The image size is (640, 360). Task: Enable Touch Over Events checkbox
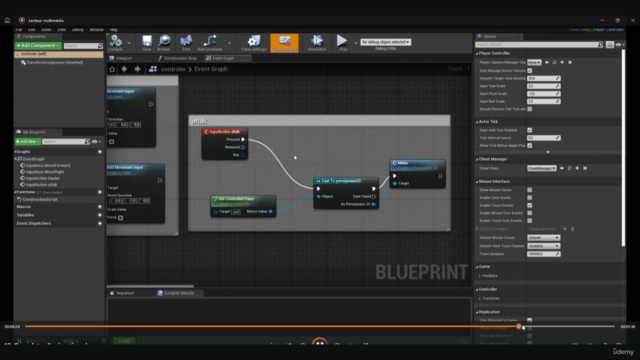[x=530, y=221]
